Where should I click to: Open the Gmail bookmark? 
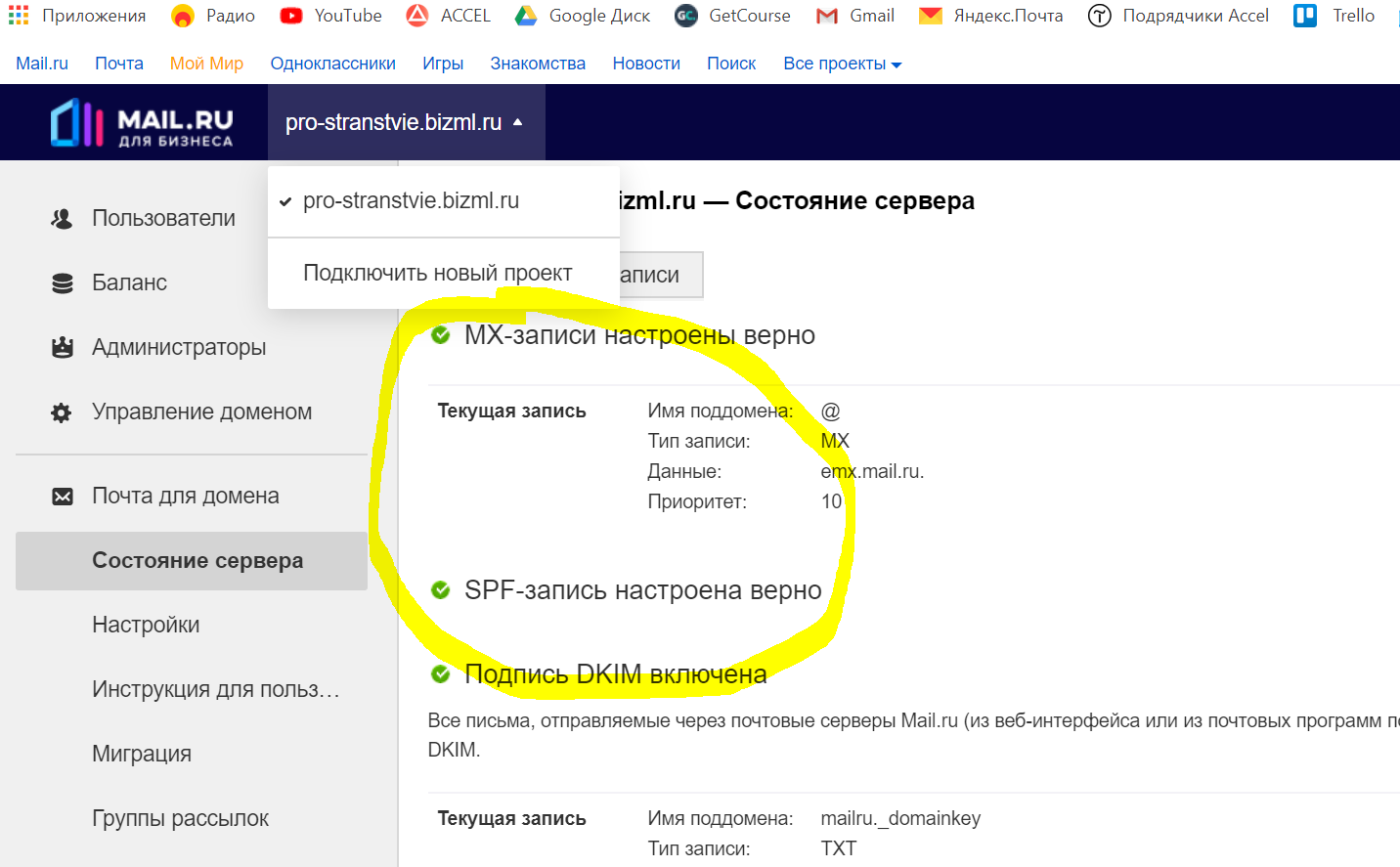(x=855, y=16)
